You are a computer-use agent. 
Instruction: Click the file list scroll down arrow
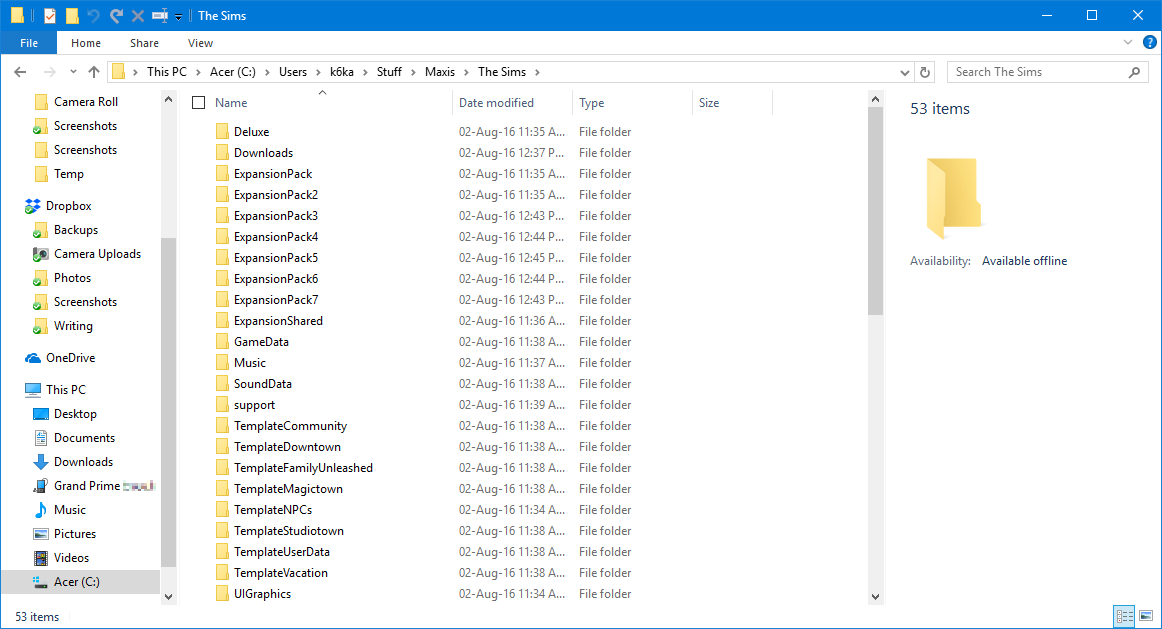tap(875, 596)
